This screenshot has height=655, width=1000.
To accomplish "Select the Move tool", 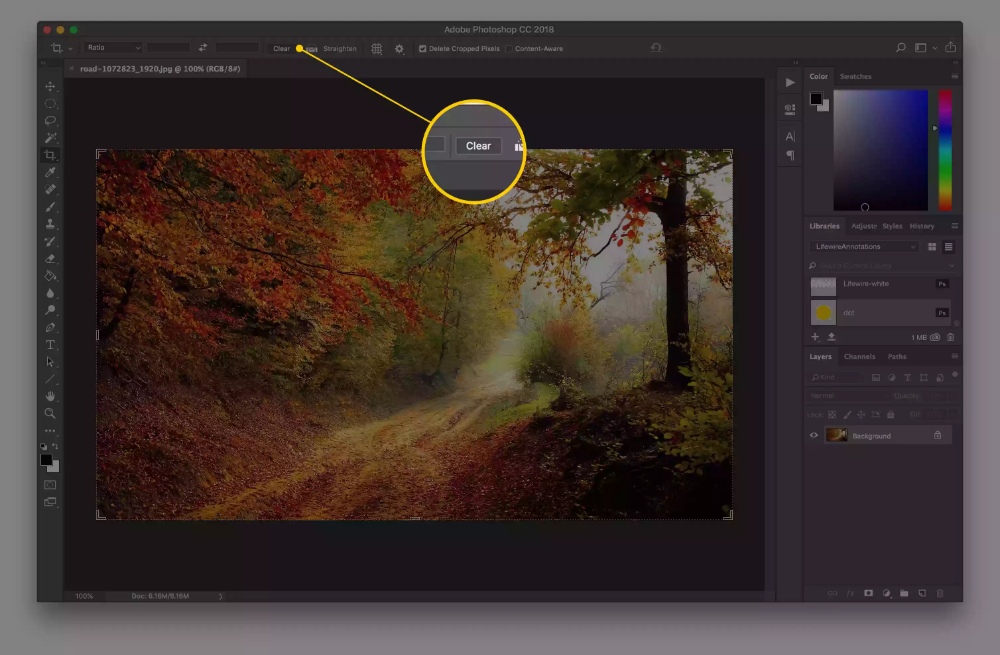I will 50,87.
